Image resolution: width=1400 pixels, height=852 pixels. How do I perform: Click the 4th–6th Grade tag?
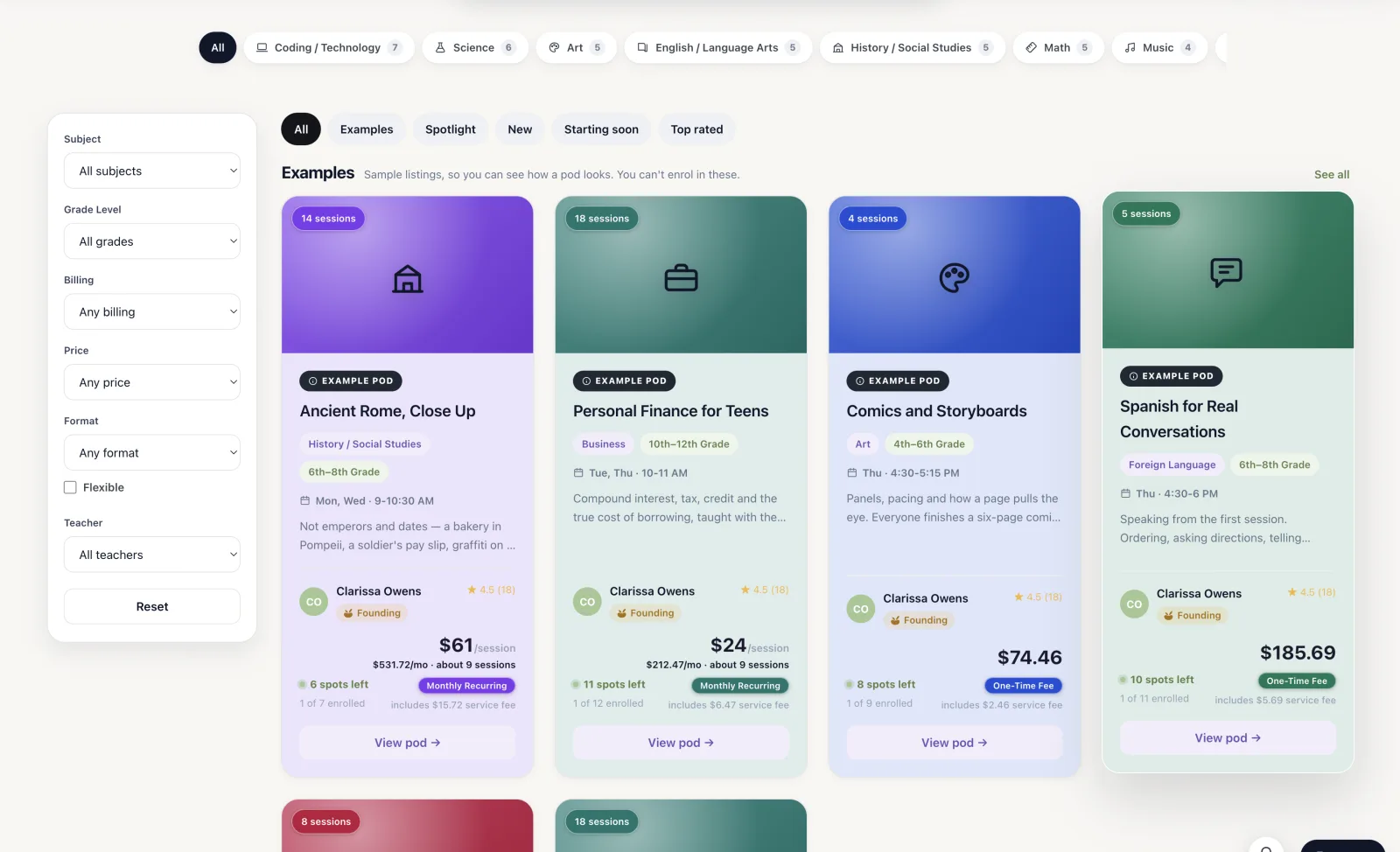click(929, 444)
